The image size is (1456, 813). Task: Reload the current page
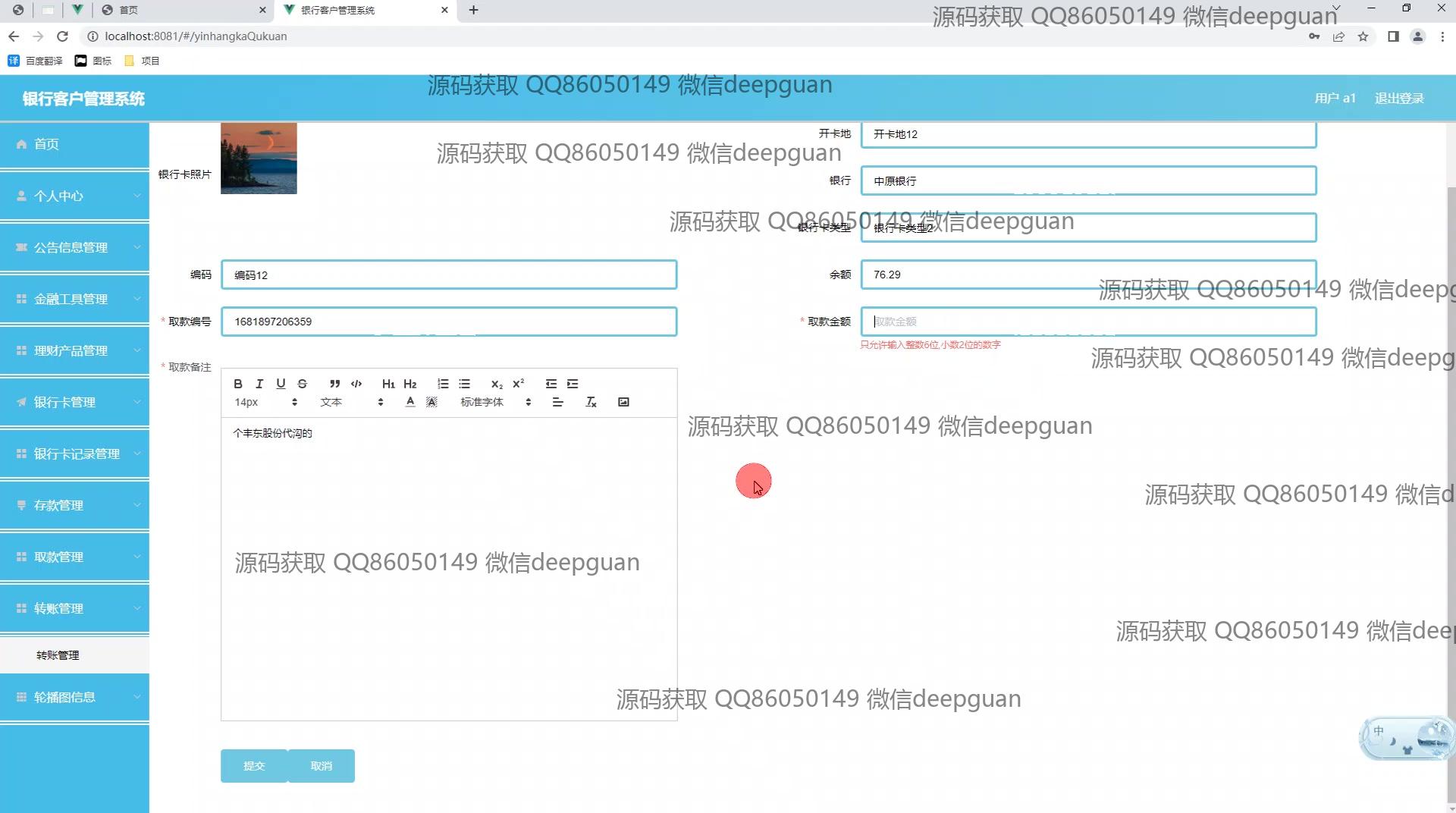coord(63,36)
